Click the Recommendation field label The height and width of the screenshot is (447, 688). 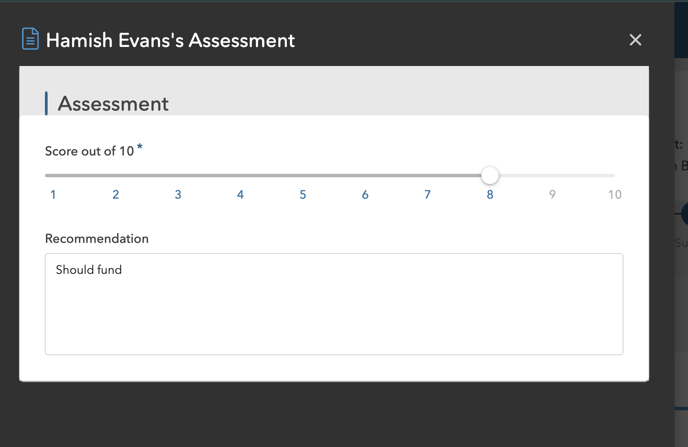tap(97, 238)
